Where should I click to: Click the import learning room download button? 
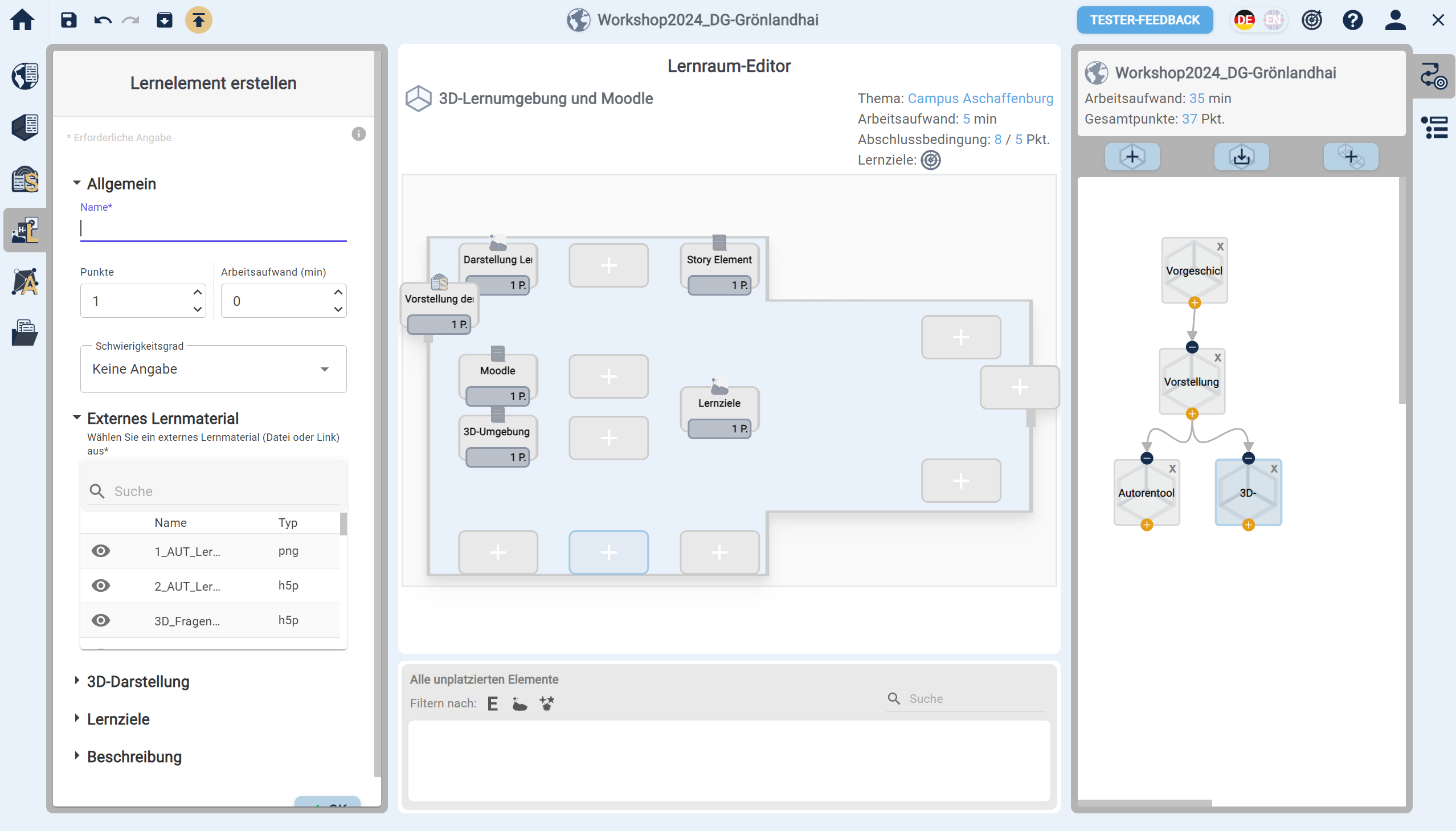(1241, 157)
